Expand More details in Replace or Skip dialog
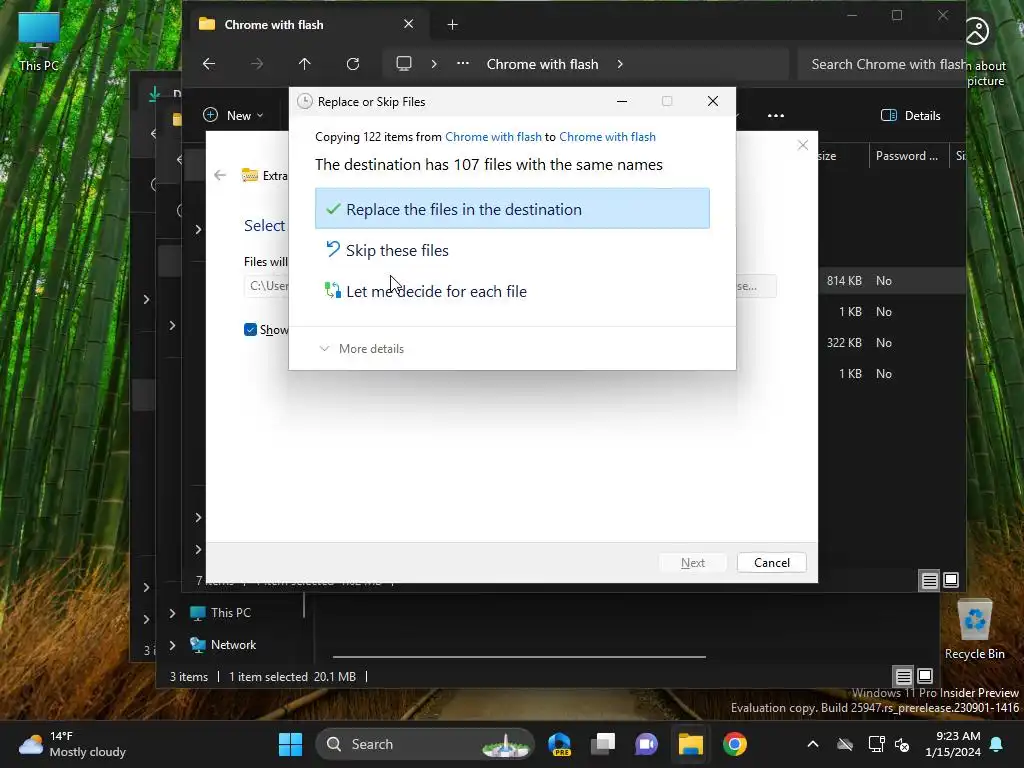 coord(362,349)
